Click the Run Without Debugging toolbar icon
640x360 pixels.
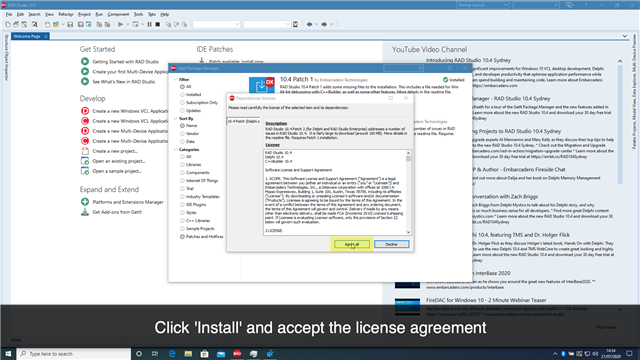pyautogui.click(x=136, y=24)
